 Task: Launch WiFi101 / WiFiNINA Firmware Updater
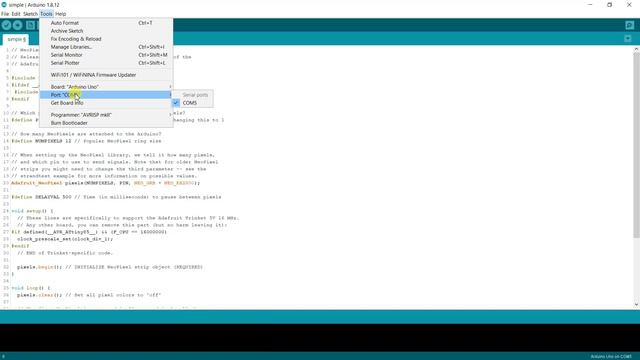point(106,75)
